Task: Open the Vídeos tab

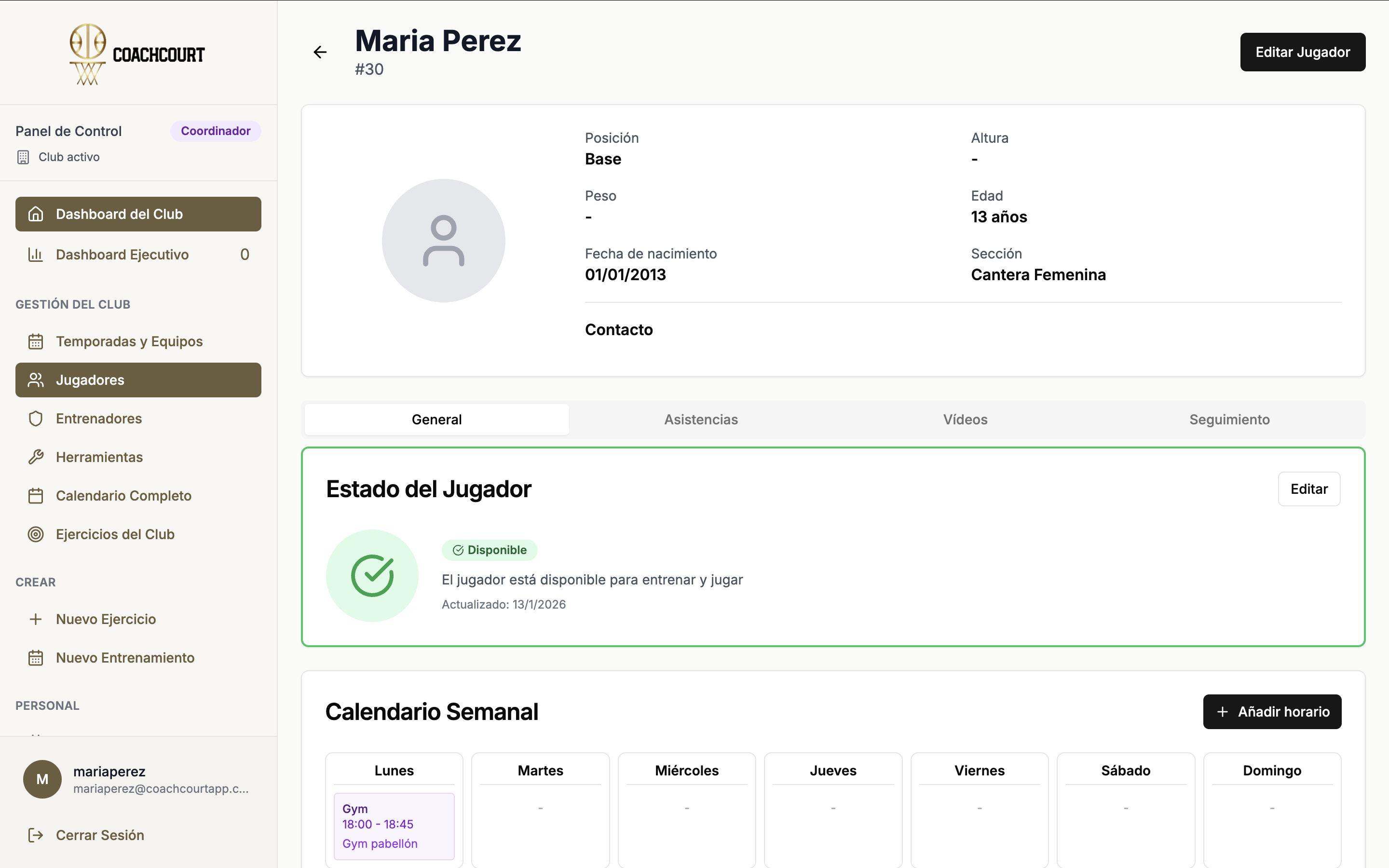Action: (965, 419)
